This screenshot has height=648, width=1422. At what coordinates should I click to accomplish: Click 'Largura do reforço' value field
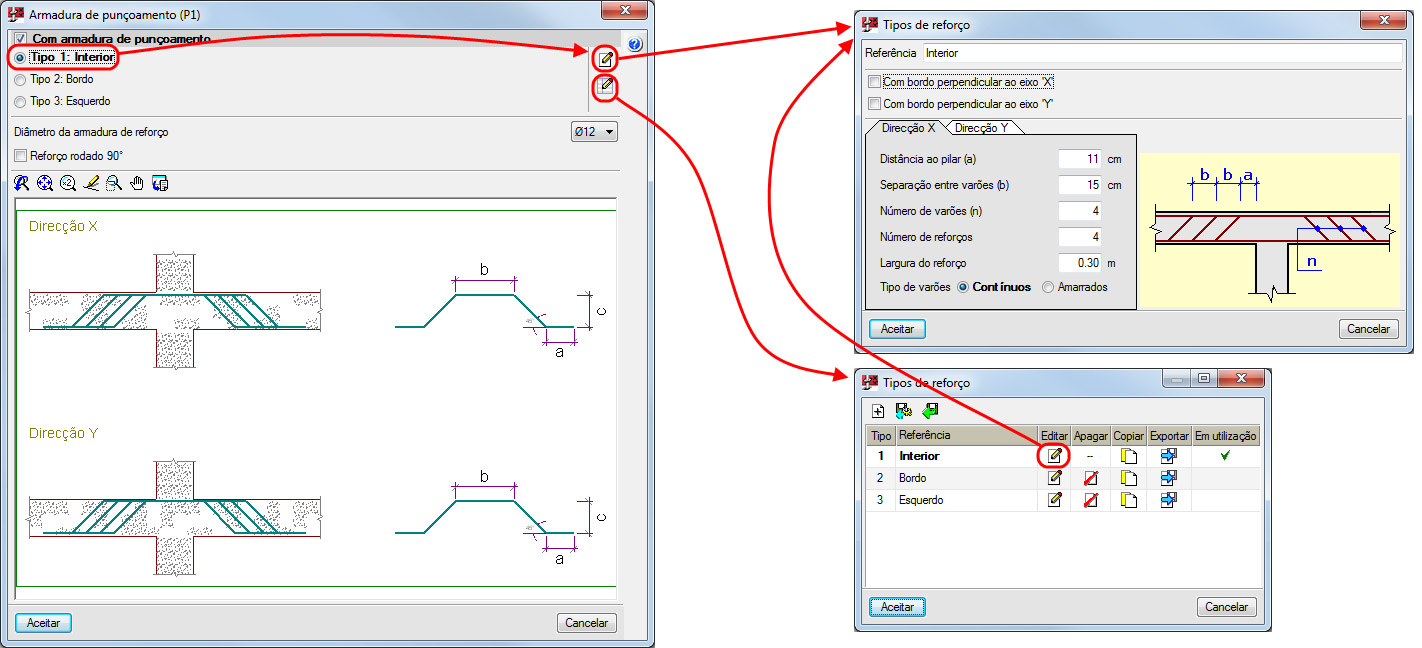1080,263
